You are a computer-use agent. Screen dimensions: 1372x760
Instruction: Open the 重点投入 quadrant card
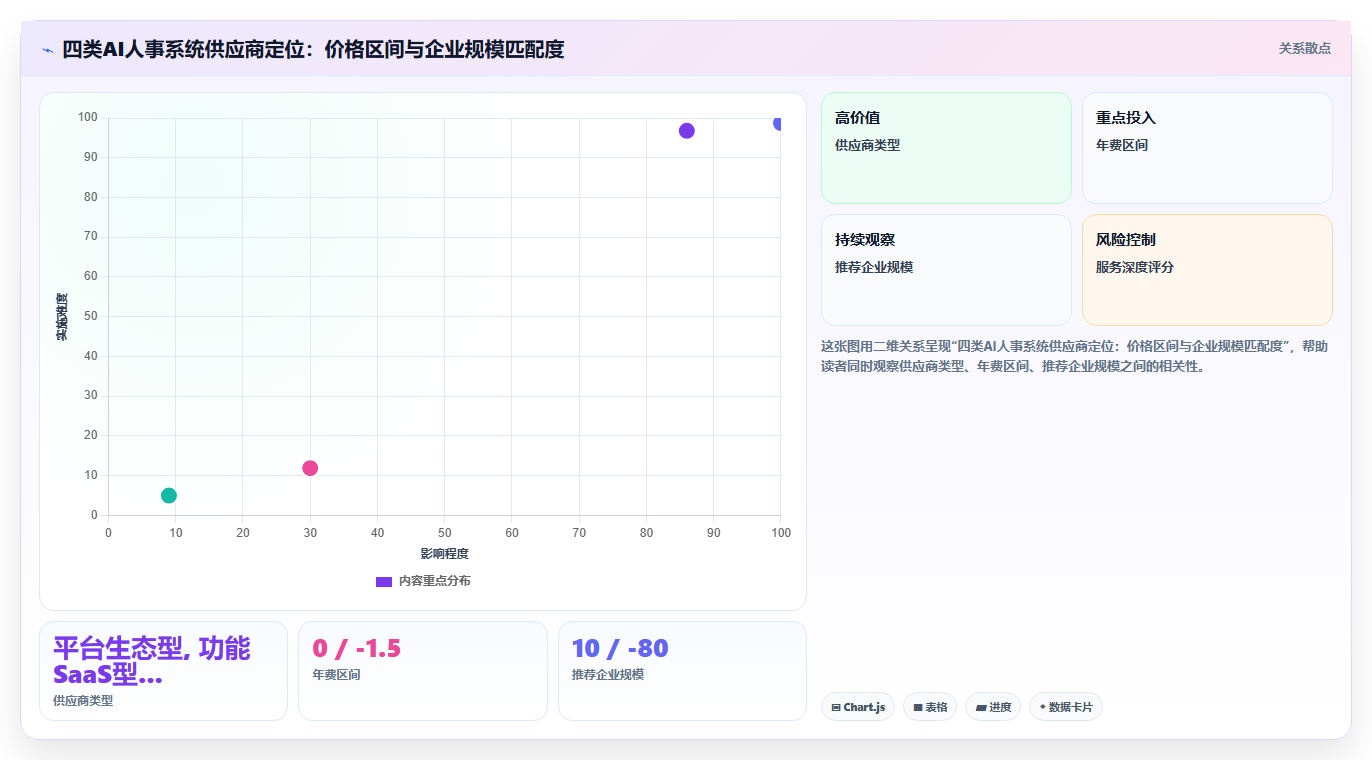point(1207,148)
